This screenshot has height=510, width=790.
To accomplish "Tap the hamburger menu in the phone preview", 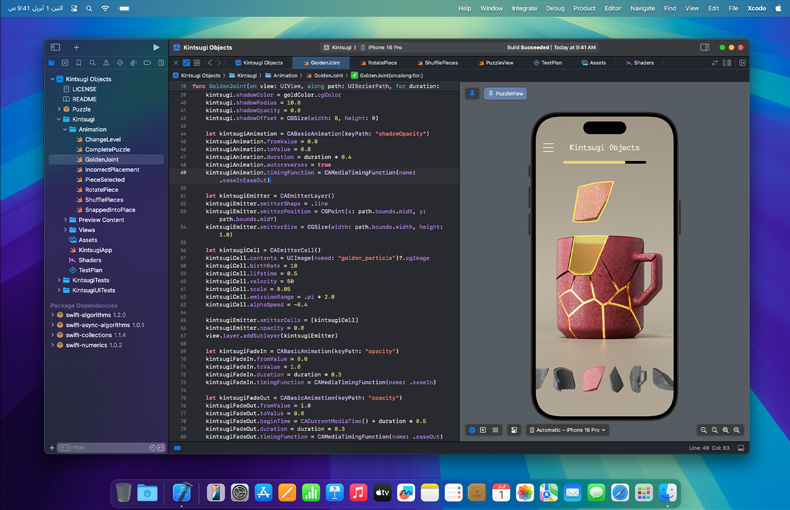I will (548, 148).
